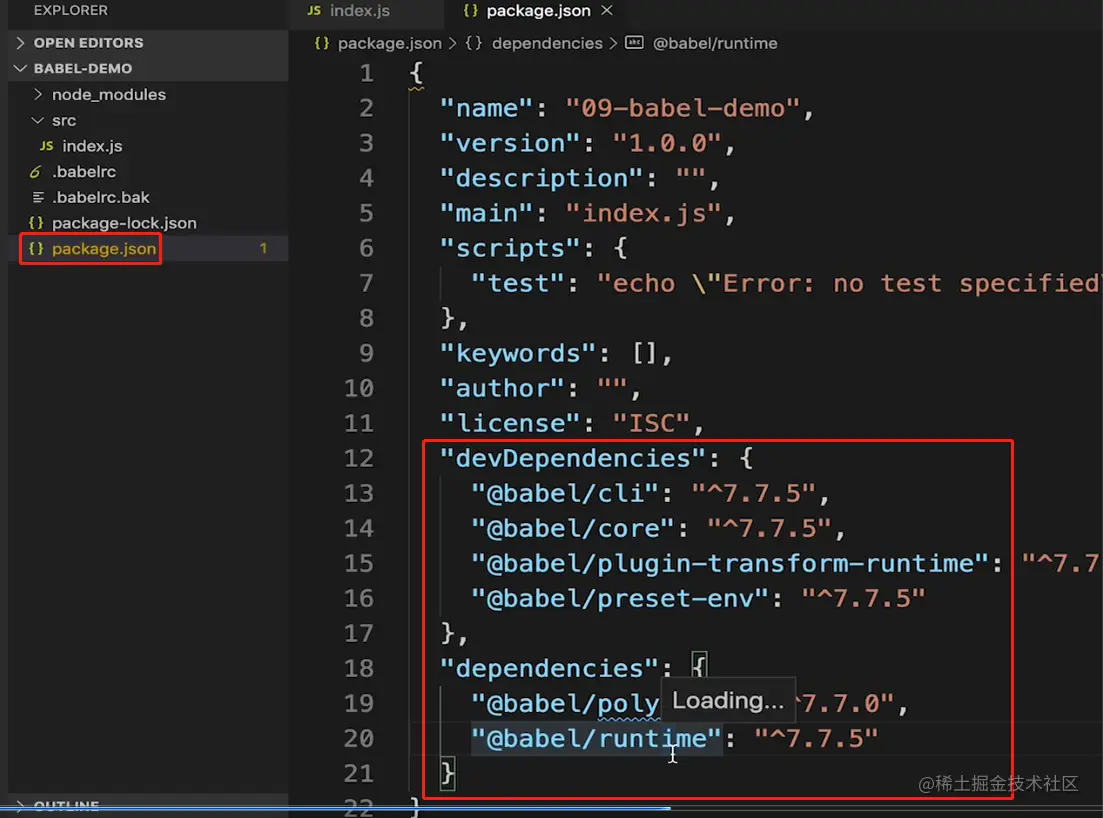Image resolution: width=1103 pixels, height=818 pixels.
Task: Click the "name" key on line 2
Action: coord(487,108)
